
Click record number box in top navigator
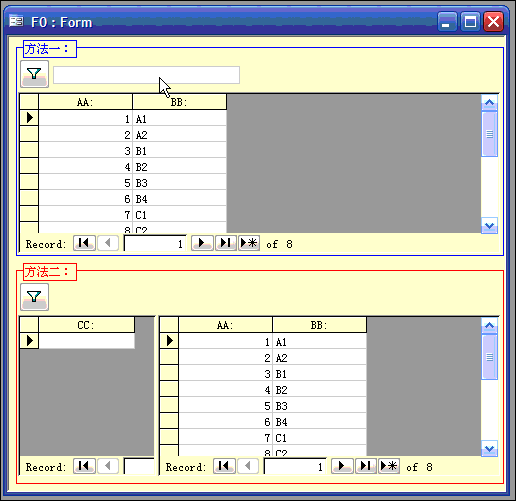(x=155, y=244)
